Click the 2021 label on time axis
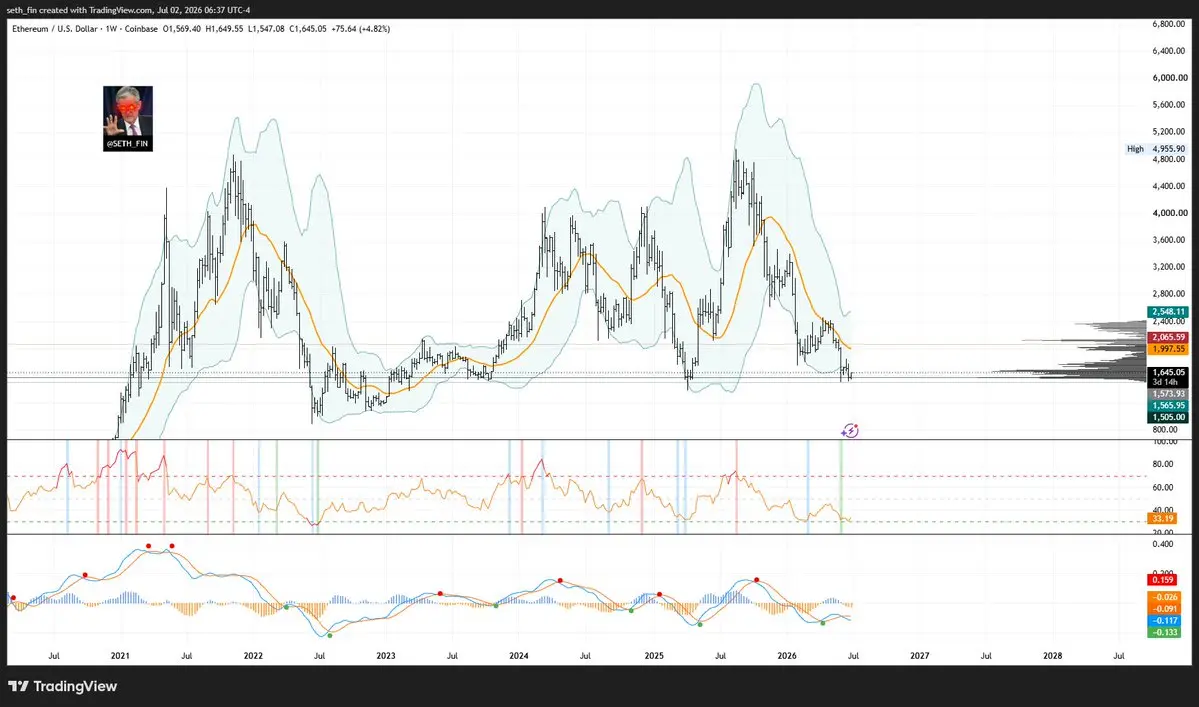 pos(120,656)
